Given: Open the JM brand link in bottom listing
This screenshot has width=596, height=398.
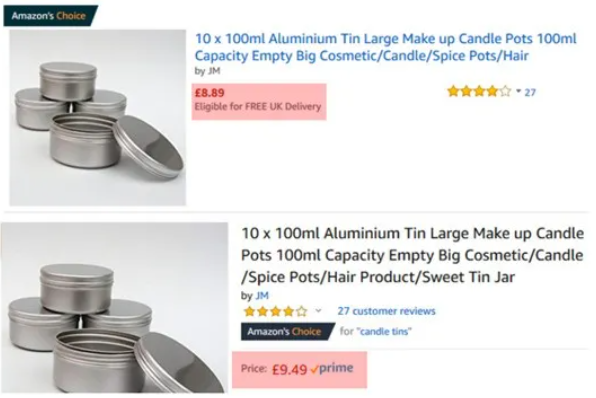Looking at the screenshot, I should tap(262, 295).
